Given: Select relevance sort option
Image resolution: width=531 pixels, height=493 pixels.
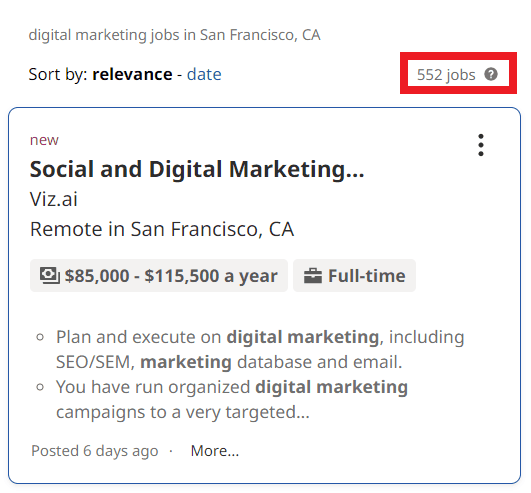Looking at the screenshot, I should (x=132, y=74).
